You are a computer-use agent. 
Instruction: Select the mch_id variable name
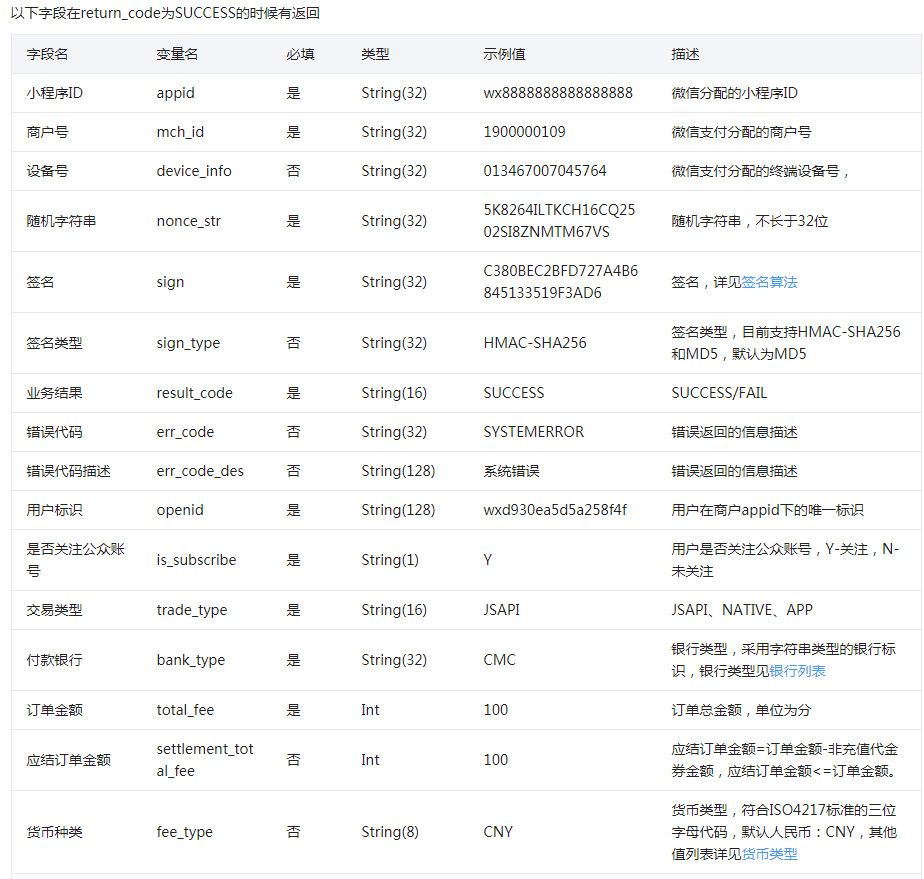pyautogui.click(x=180, y=132)
